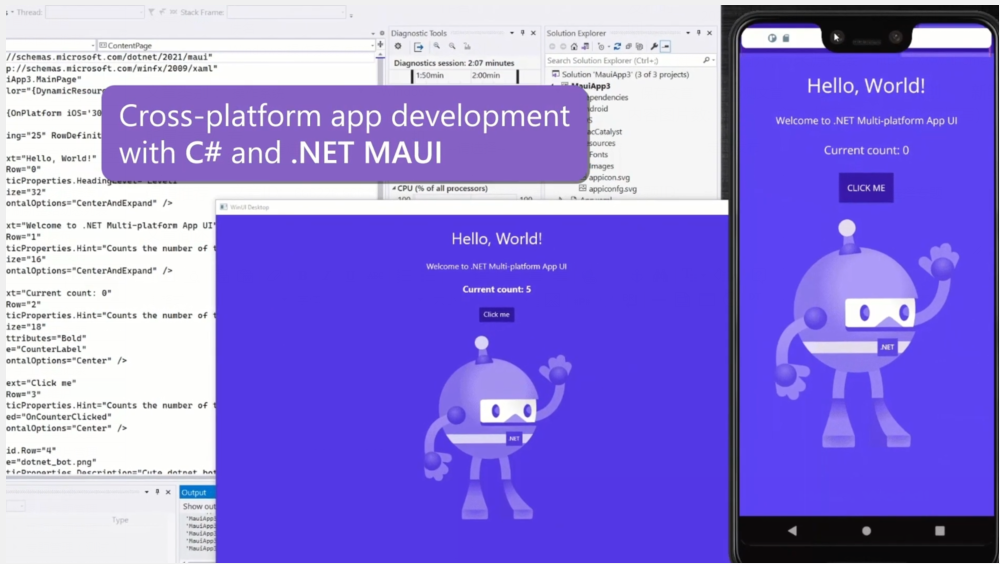Click Back arrow in Solution Explorer toolbar

pyautogui.click(x=552, y=47)
